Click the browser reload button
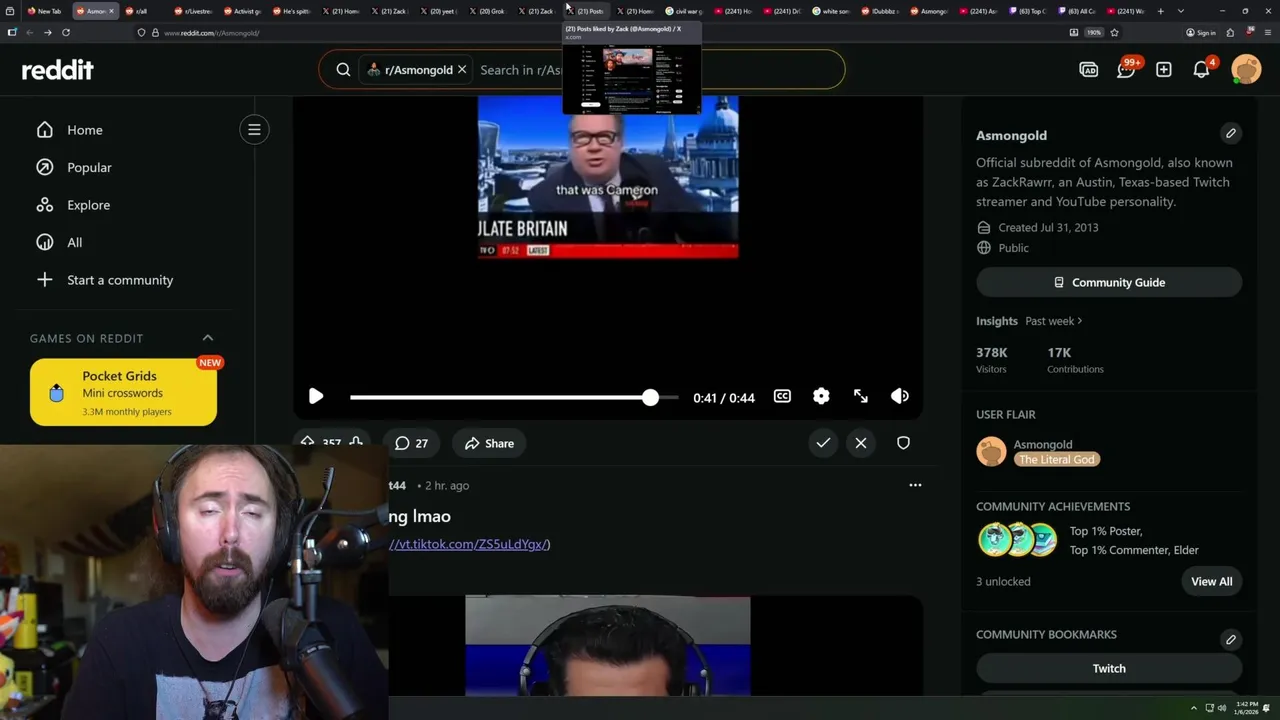 (66, 32)
